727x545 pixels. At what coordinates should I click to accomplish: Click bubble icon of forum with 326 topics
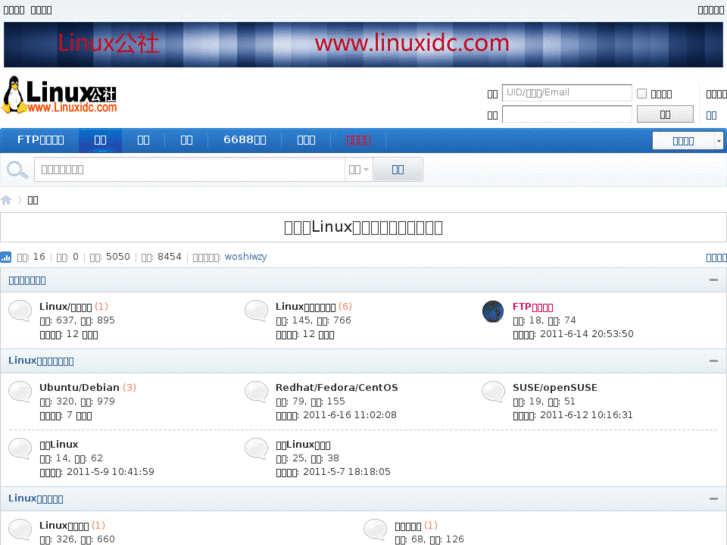[x=20, y=530]
